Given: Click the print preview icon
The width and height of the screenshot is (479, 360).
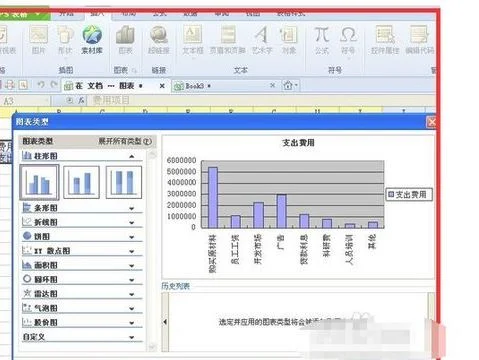Looking at the screenshot, I should [23, 85].
